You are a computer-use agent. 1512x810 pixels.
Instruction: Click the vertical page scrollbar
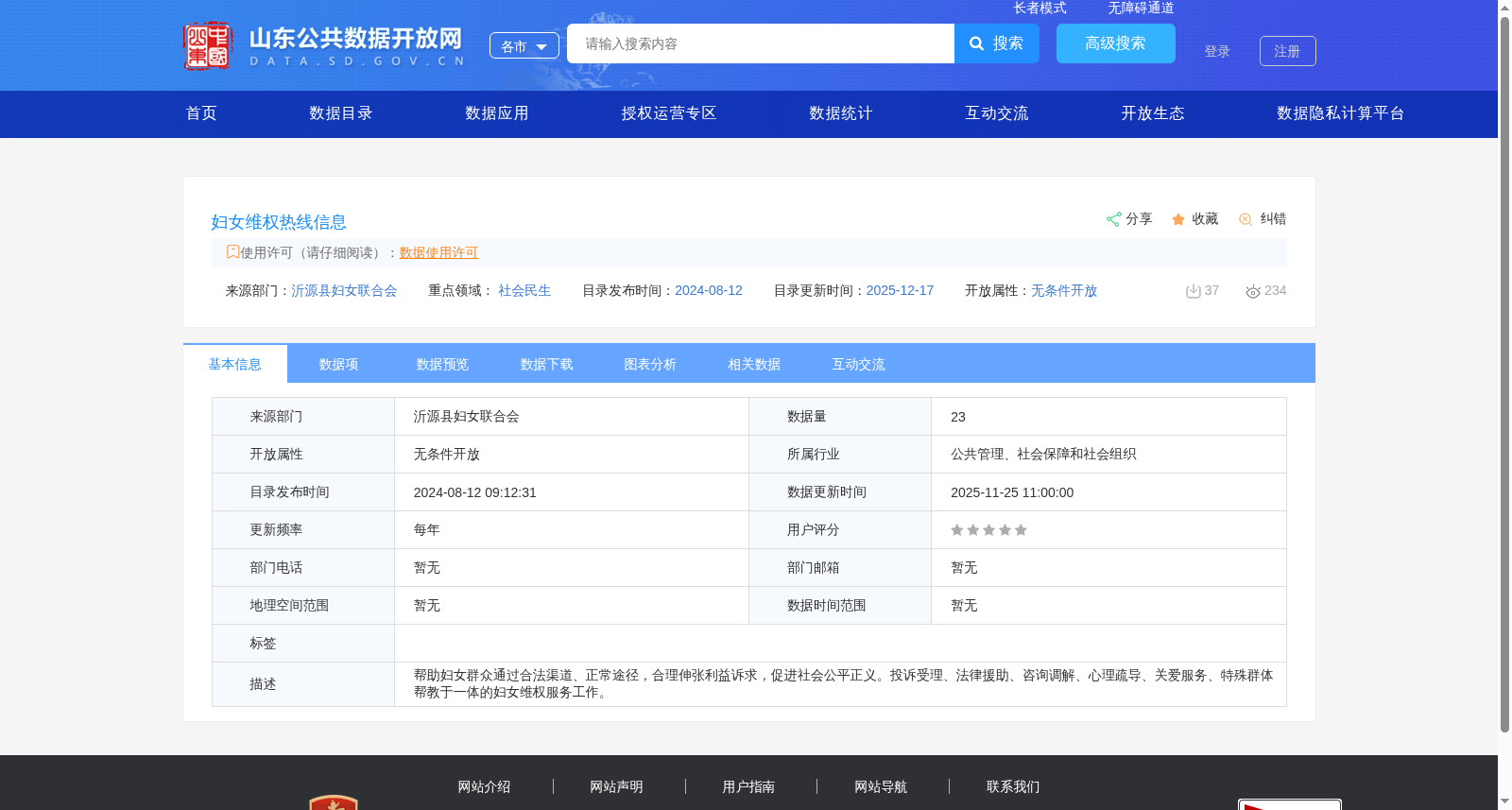(1504, 373)
